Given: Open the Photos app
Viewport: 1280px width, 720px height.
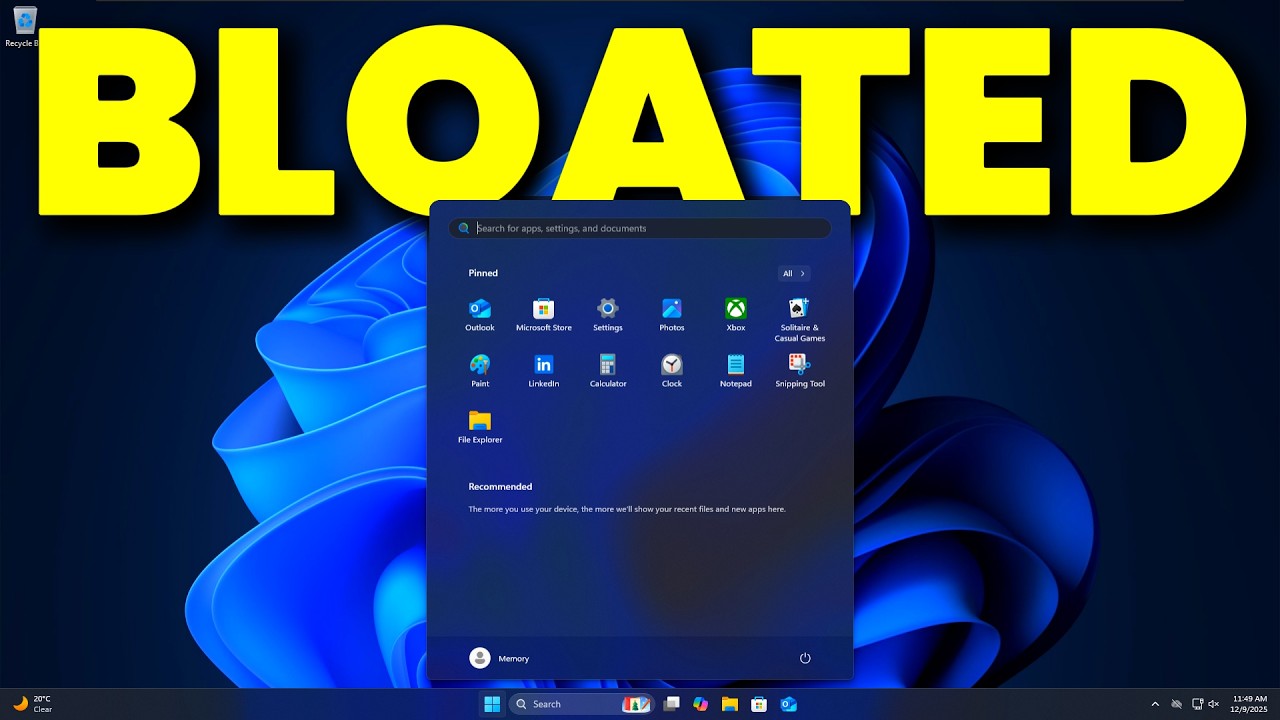Looking at the screenshot, I should (x=672, y=314).
